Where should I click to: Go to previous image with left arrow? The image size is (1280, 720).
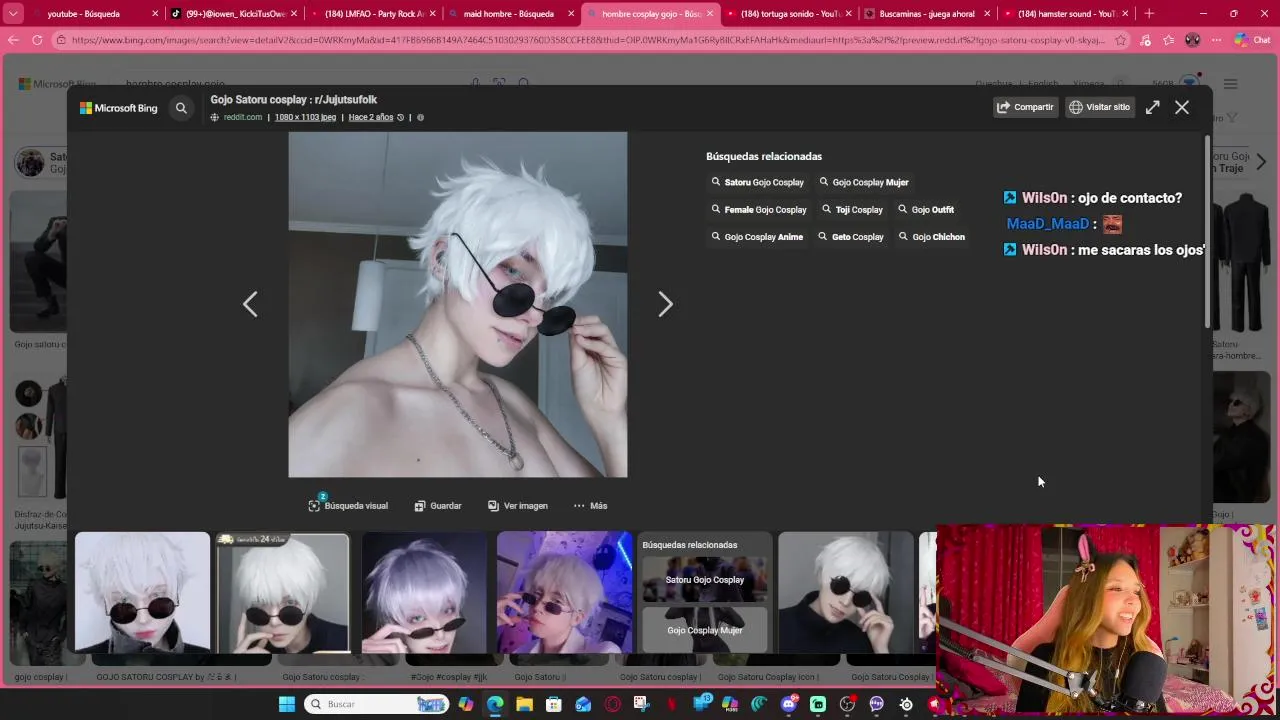(250, 304)
